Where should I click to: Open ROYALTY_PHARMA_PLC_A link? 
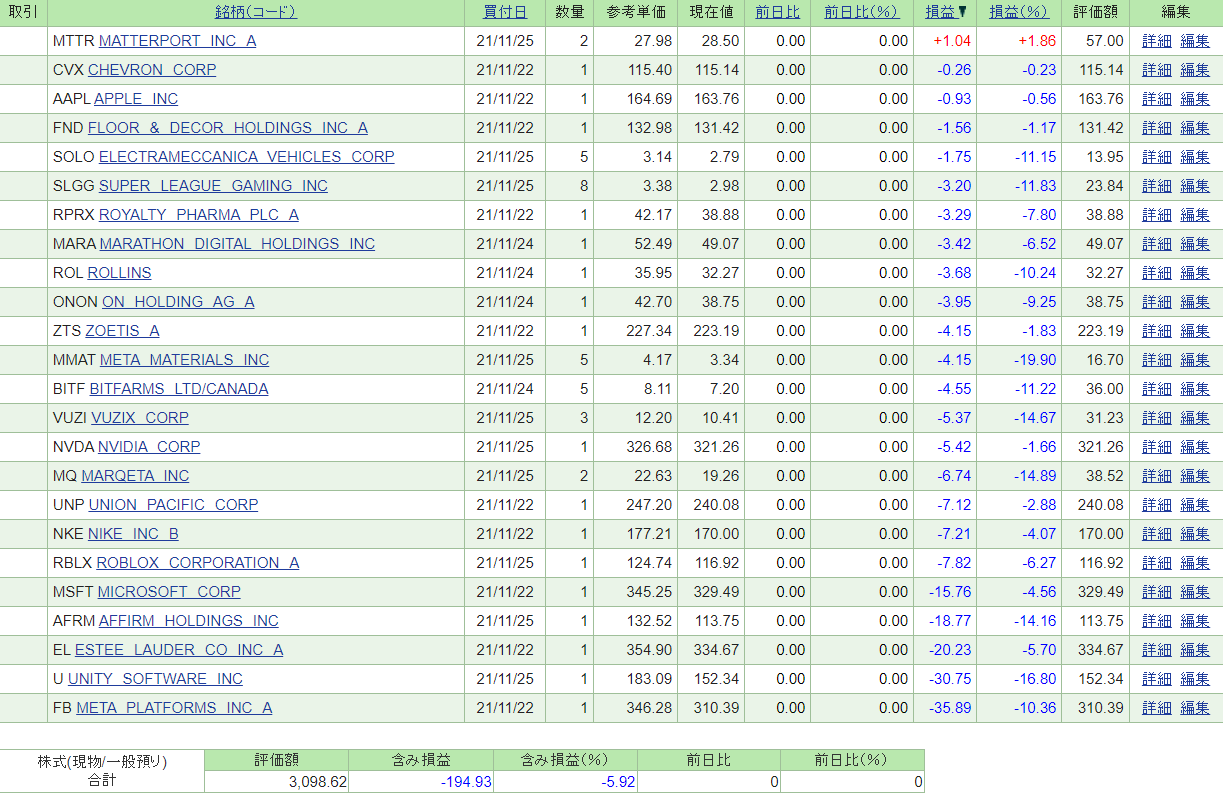(x=199, y=215)
